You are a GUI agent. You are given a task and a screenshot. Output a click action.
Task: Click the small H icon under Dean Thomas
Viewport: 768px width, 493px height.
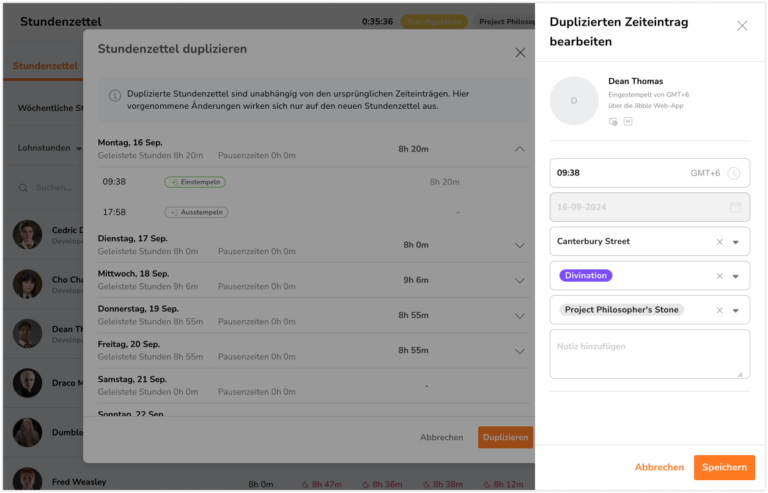click(628, 121)
